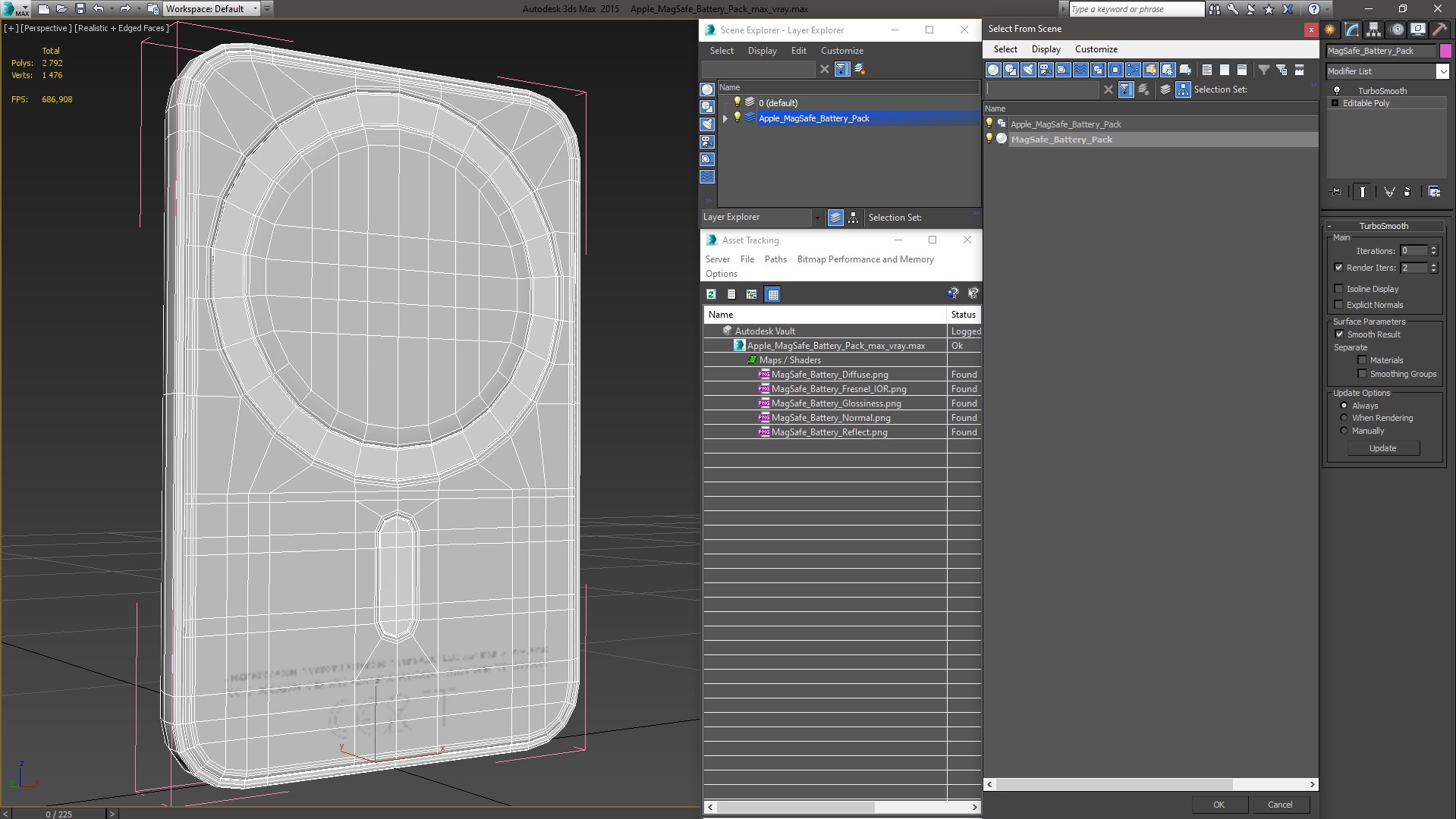Expand Apple_MagSafe_Battery_Pack layer in Scene Explorer

point(725,118)
